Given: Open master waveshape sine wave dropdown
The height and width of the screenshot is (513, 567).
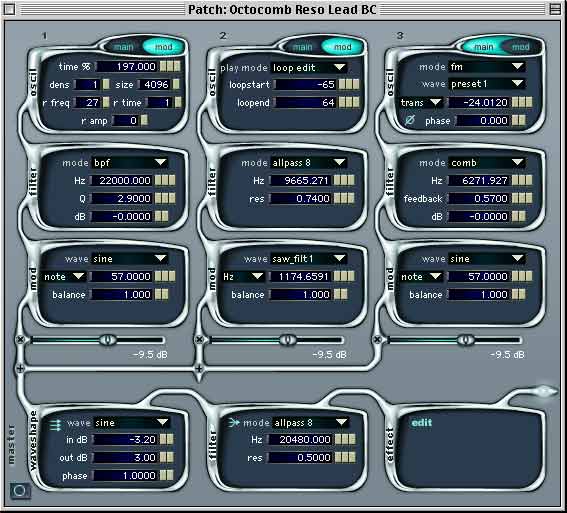Looking at the screenshot, I should (131, 422).
